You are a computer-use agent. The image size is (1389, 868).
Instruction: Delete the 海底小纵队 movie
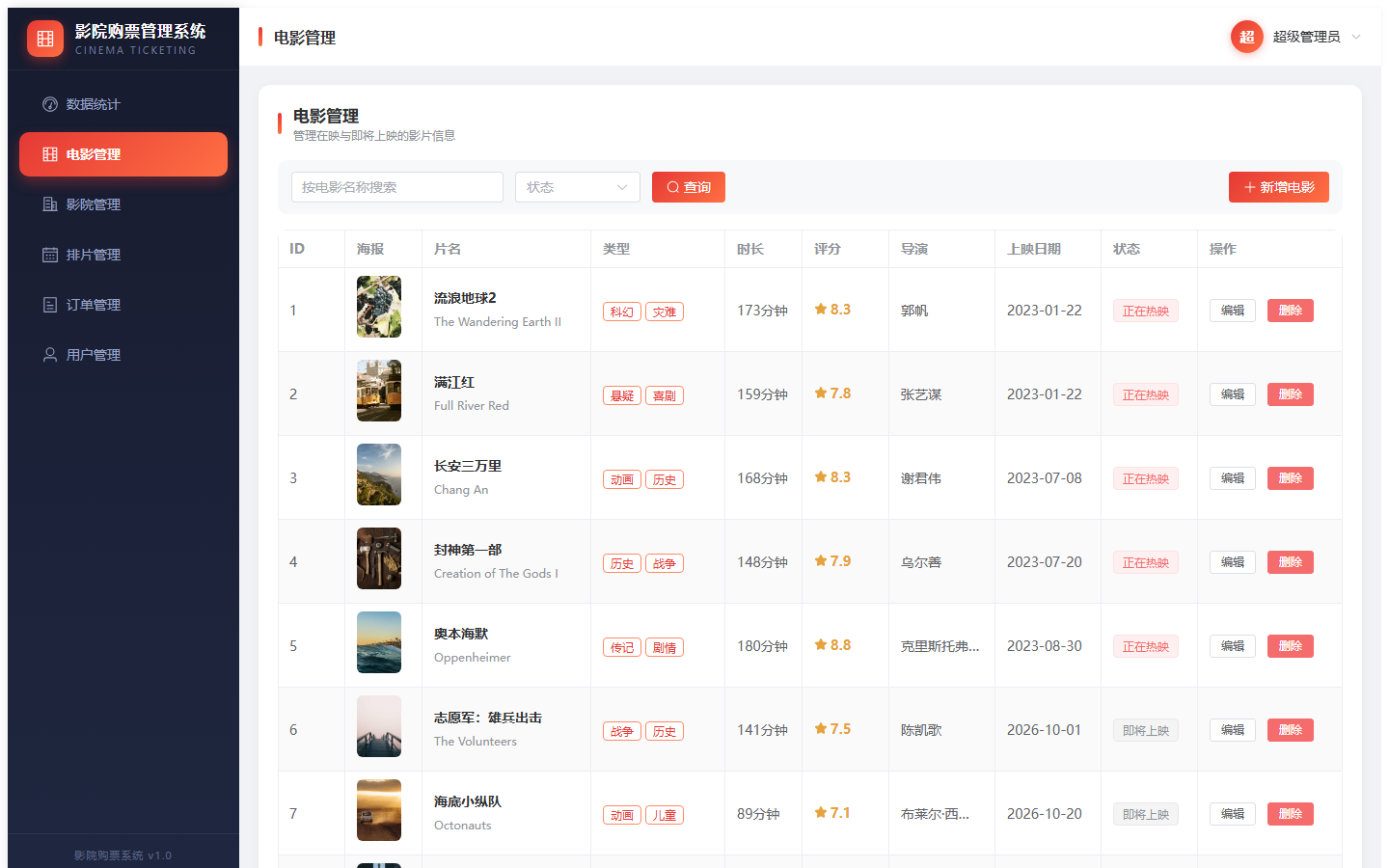pos(1291,814)
